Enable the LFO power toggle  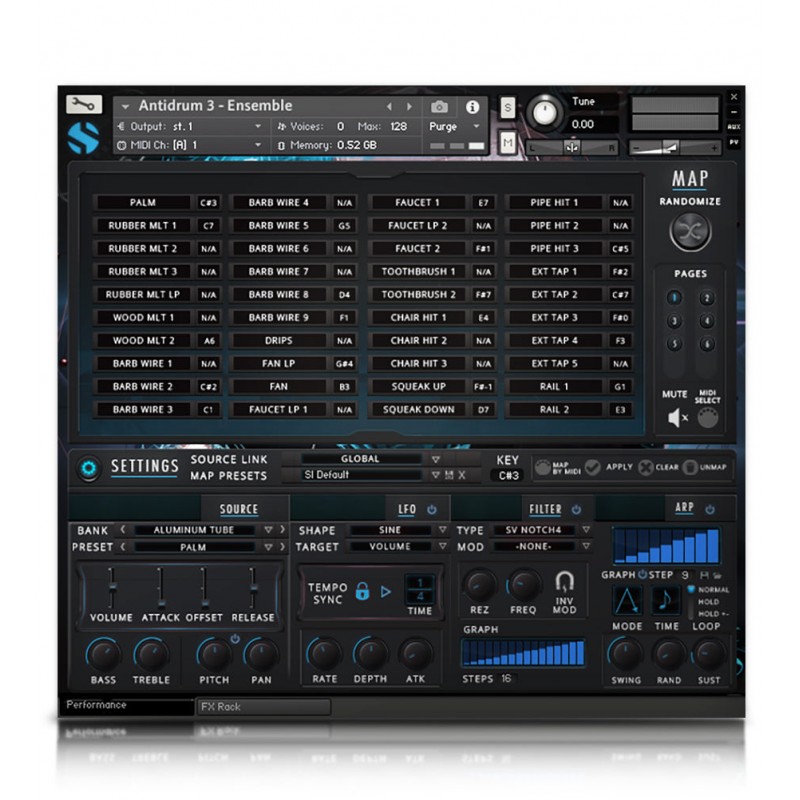430,509
